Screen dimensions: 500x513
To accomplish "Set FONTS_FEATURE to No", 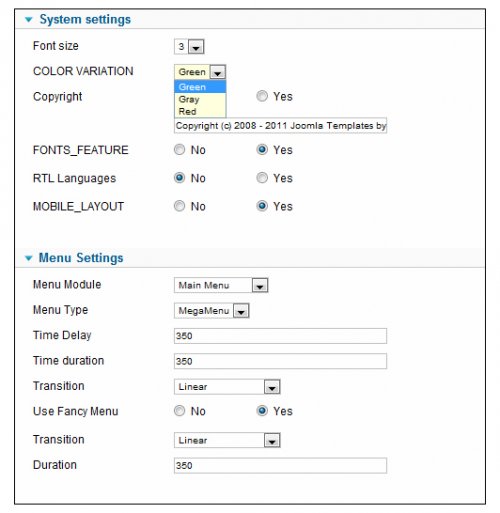I will (179, 150).
